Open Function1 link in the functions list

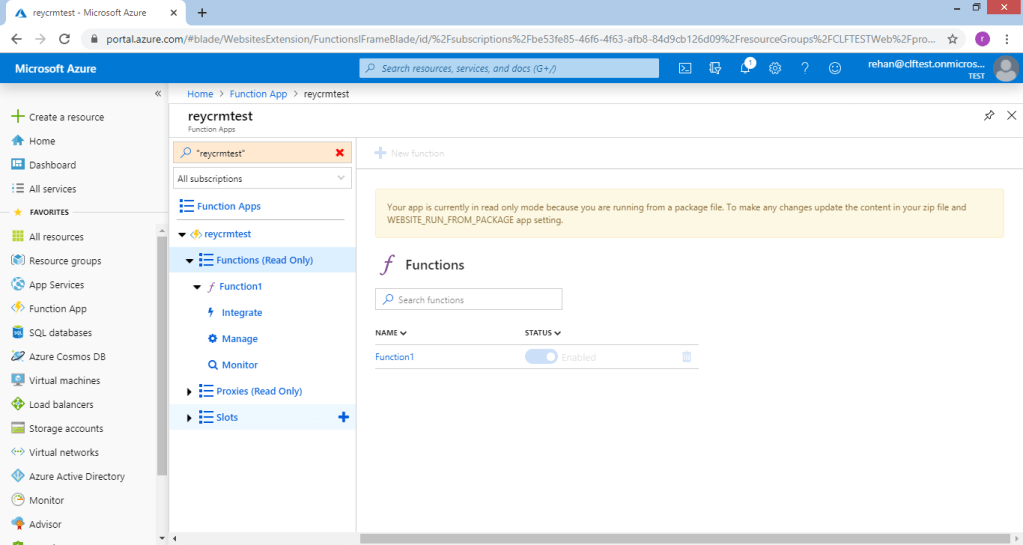coord(394,357)
